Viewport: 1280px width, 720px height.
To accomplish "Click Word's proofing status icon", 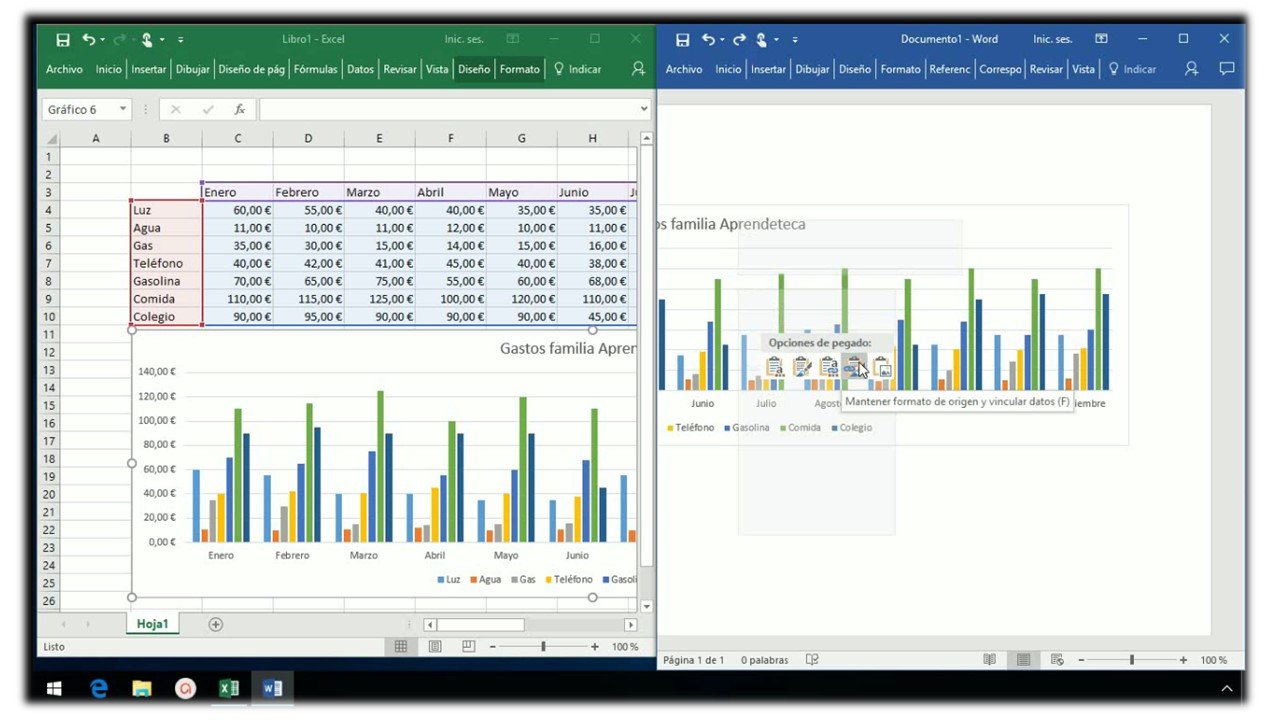I will (812, 660).
